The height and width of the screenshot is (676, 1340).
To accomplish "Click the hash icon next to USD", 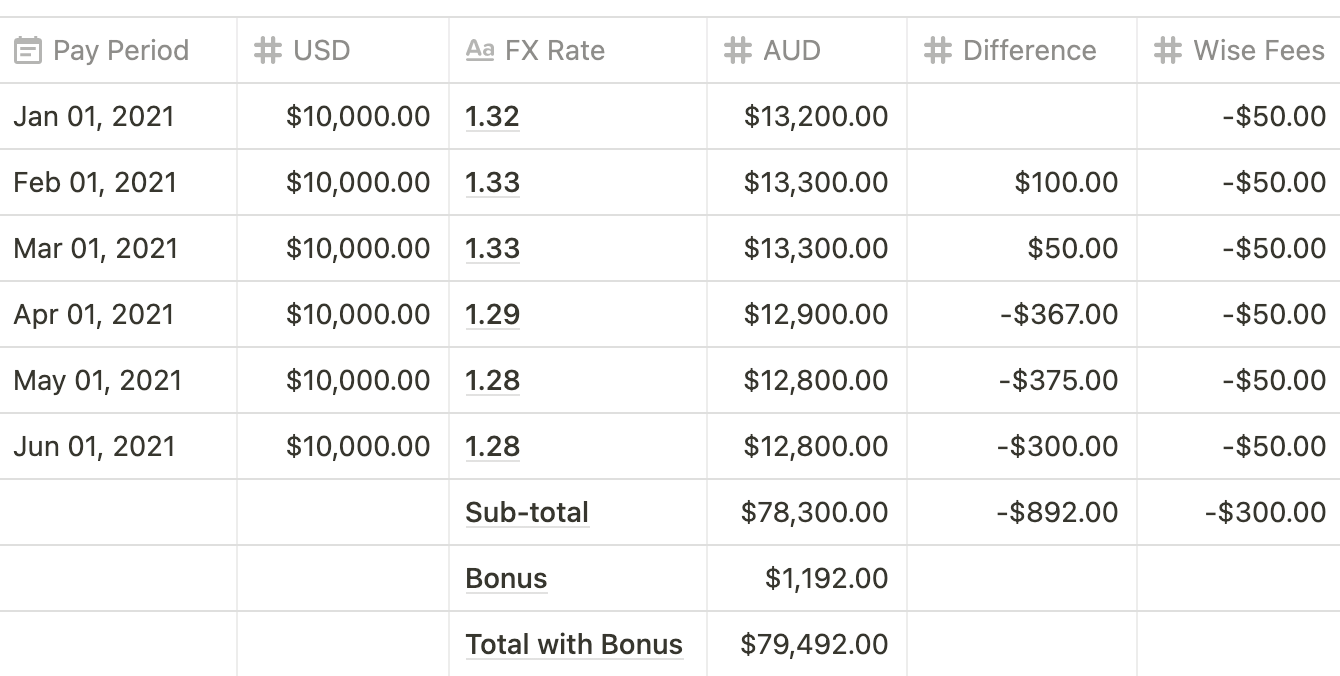I will (268, 51).
